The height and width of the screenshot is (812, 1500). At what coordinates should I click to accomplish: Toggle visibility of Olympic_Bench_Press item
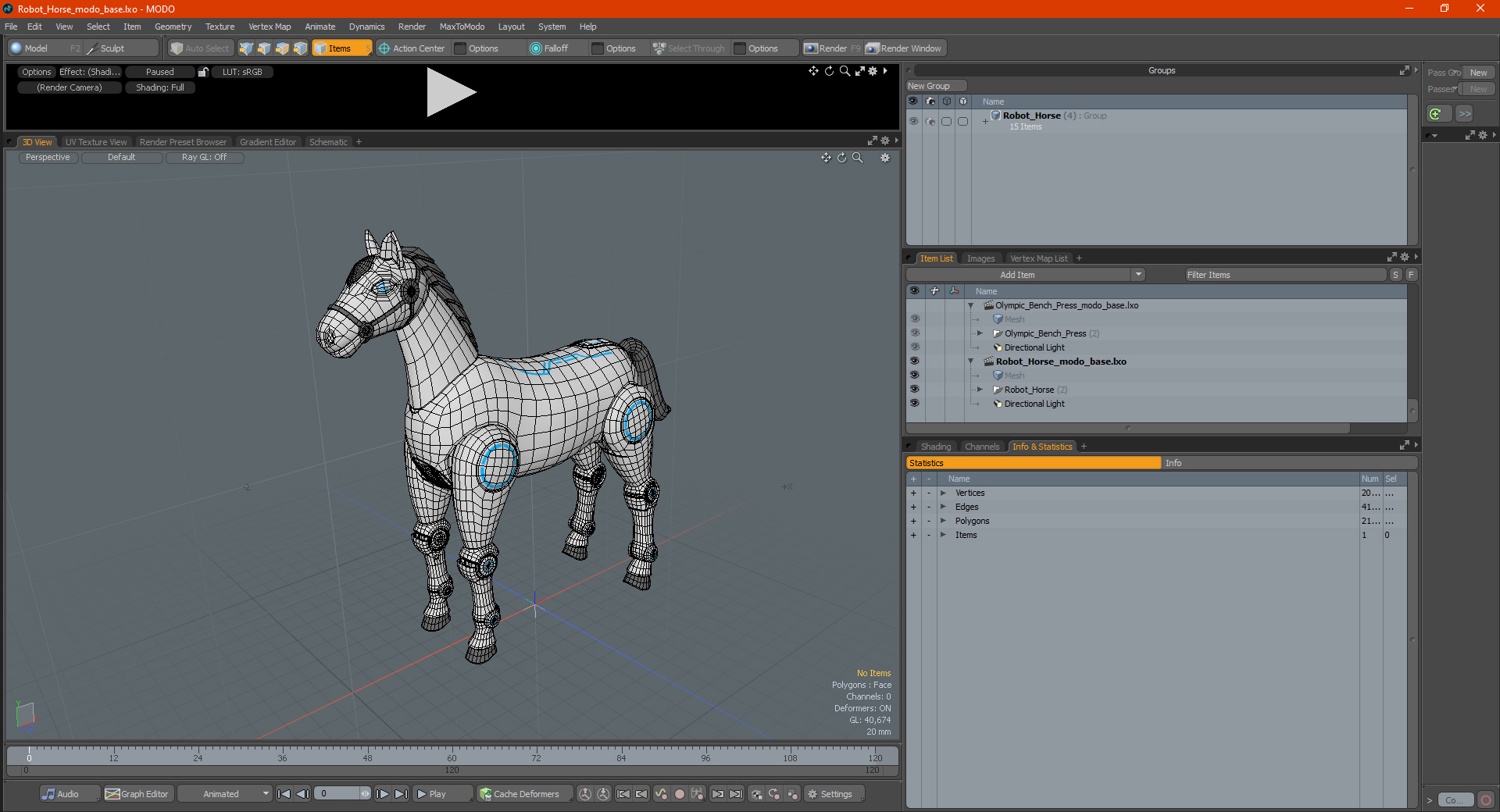coord(914,333)
